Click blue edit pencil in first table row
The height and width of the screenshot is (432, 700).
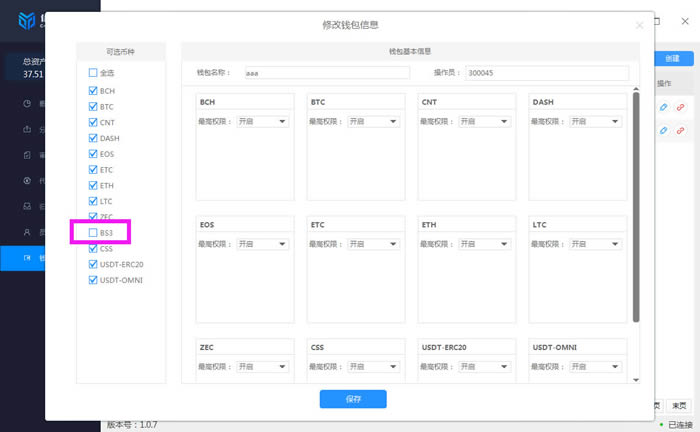pyautogui.click(x=663, y=107)
